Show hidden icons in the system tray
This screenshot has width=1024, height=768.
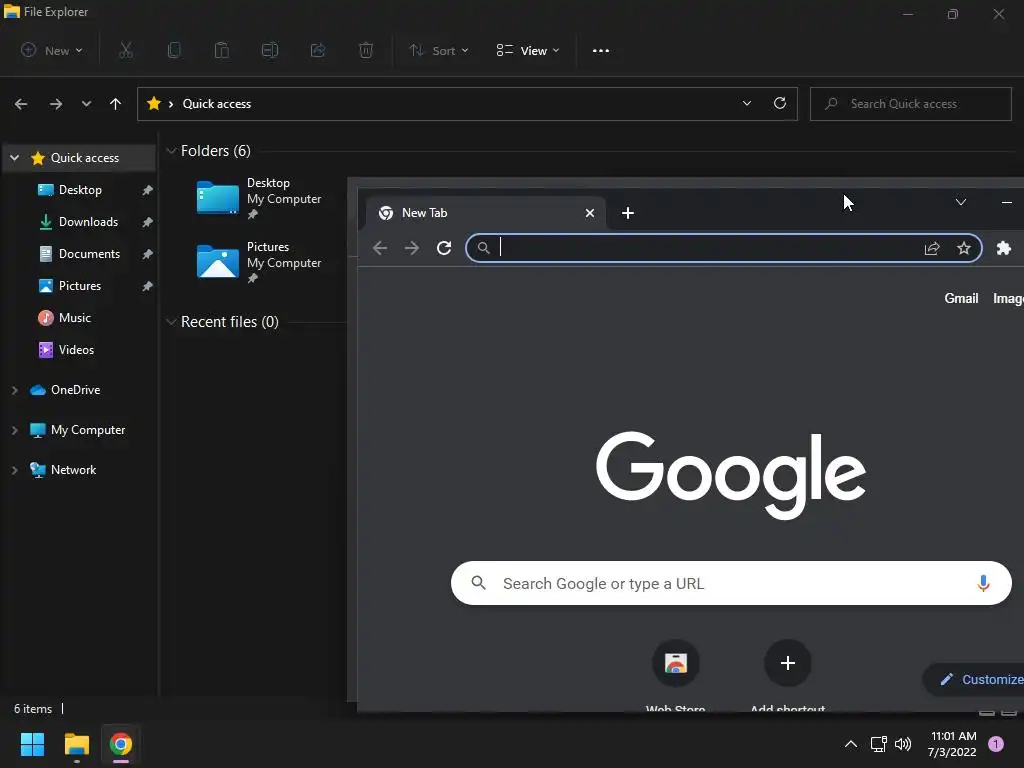tap(851, 744)
